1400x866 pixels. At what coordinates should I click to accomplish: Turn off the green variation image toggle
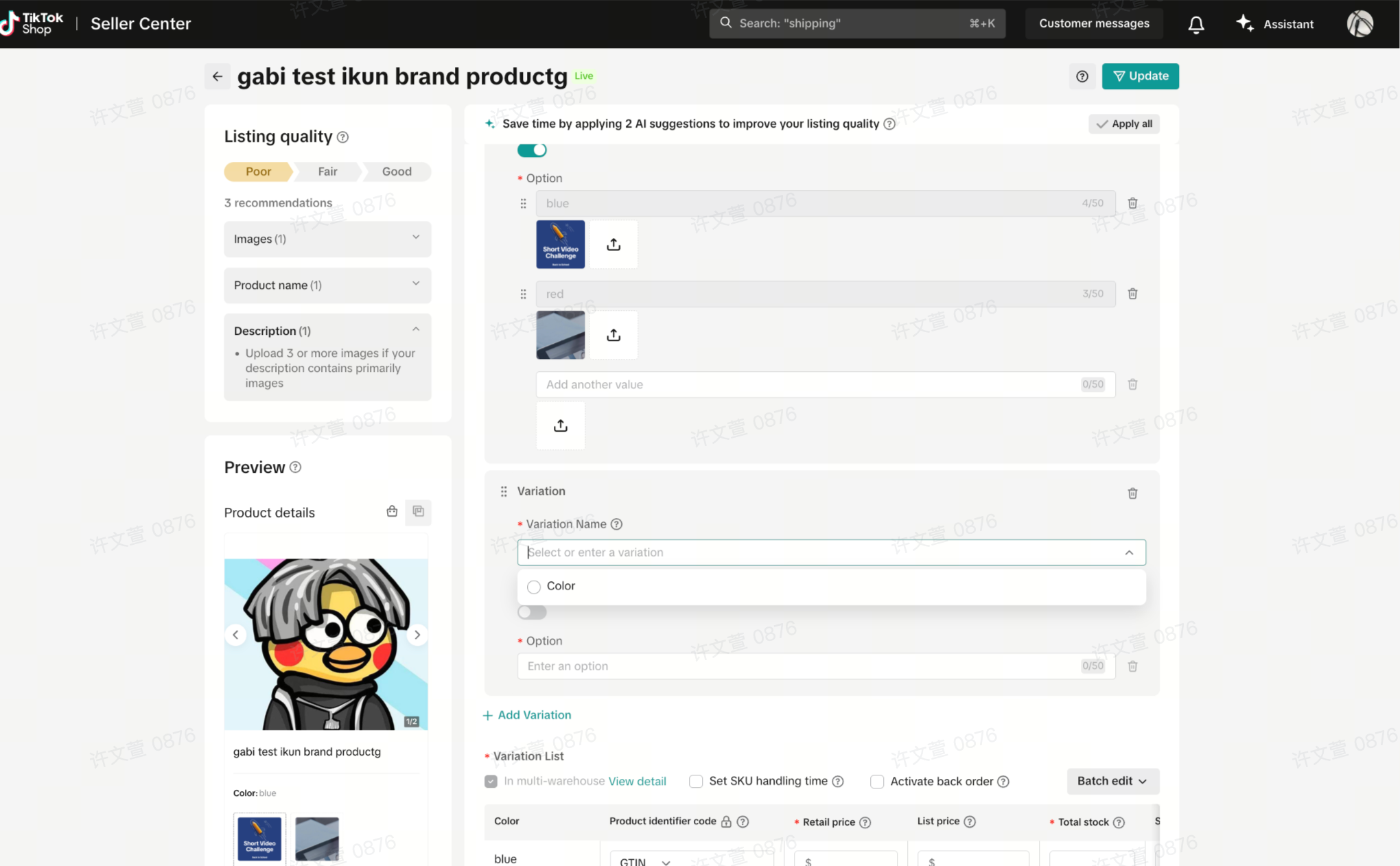click(532, 150)
